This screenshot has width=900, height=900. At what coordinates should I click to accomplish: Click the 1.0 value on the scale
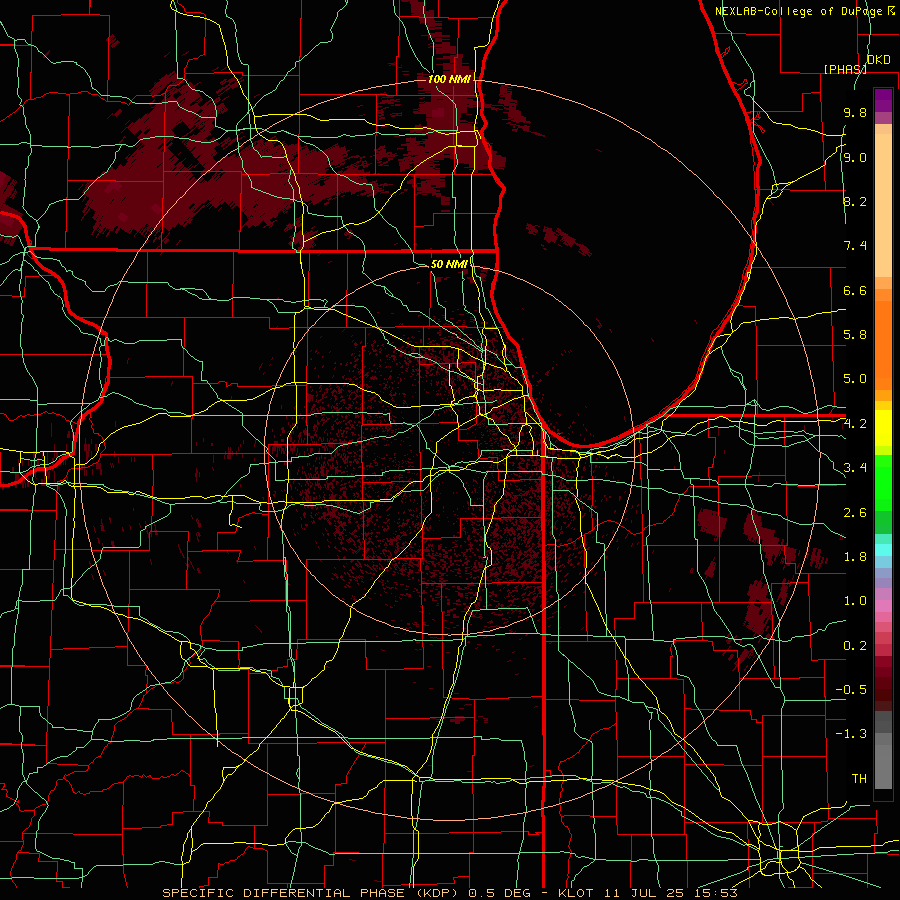[855, 601]
